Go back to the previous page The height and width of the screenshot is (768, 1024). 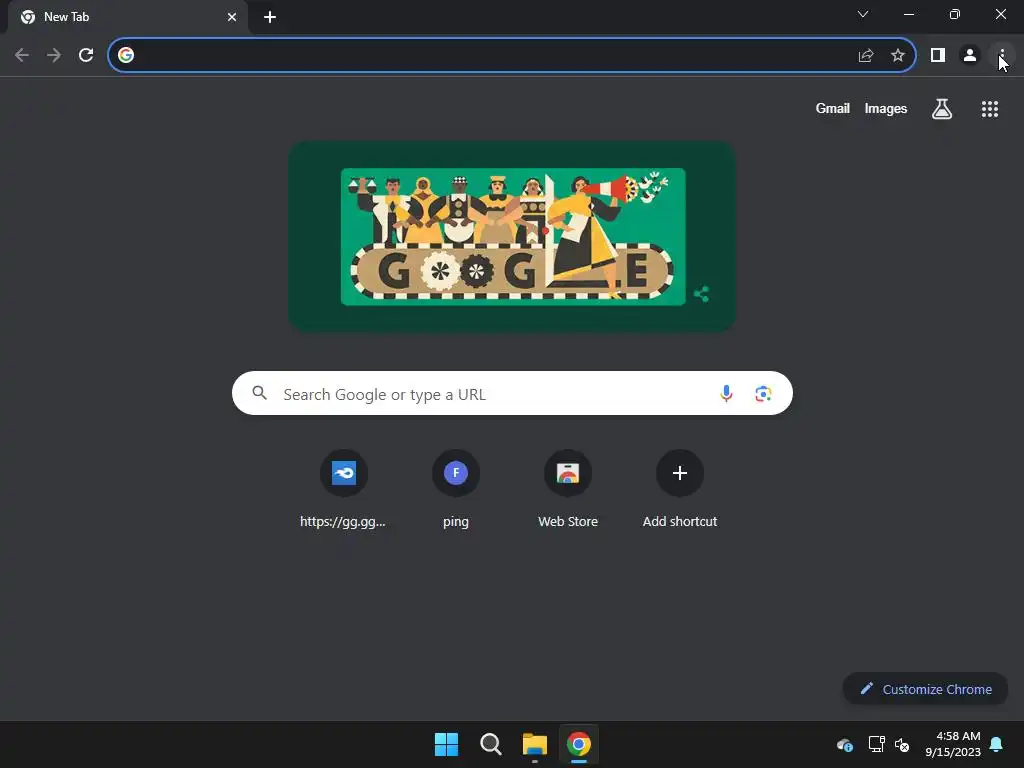[22, 55]
